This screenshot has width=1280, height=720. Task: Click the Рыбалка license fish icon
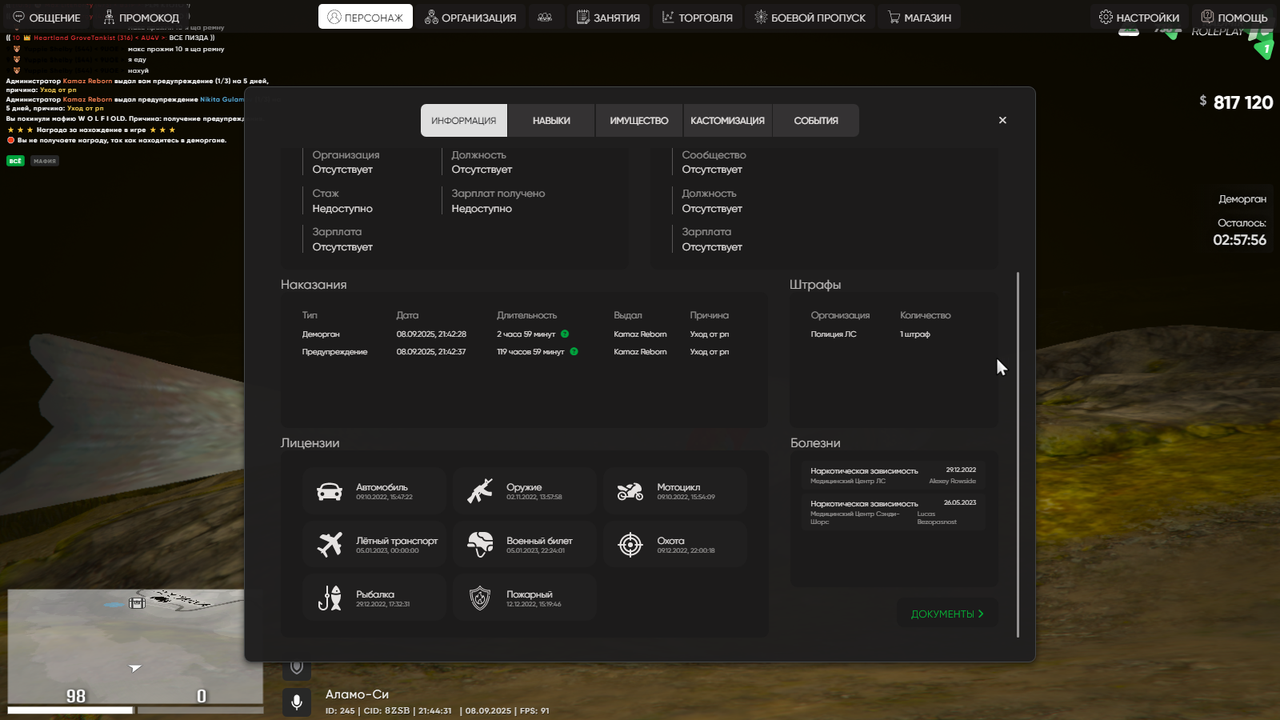(329, 598)
